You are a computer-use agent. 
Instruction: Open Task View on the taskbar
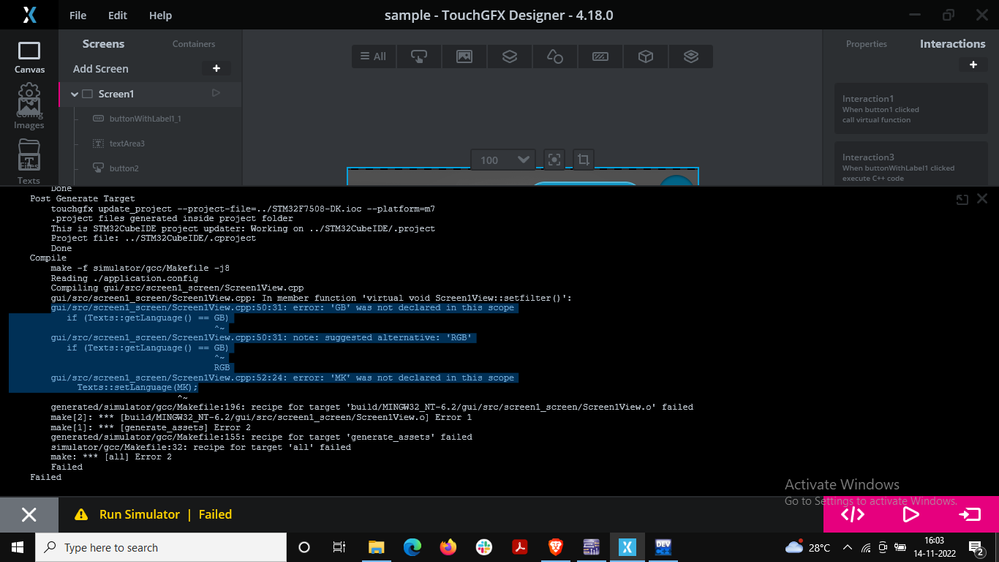click(339, 547)
